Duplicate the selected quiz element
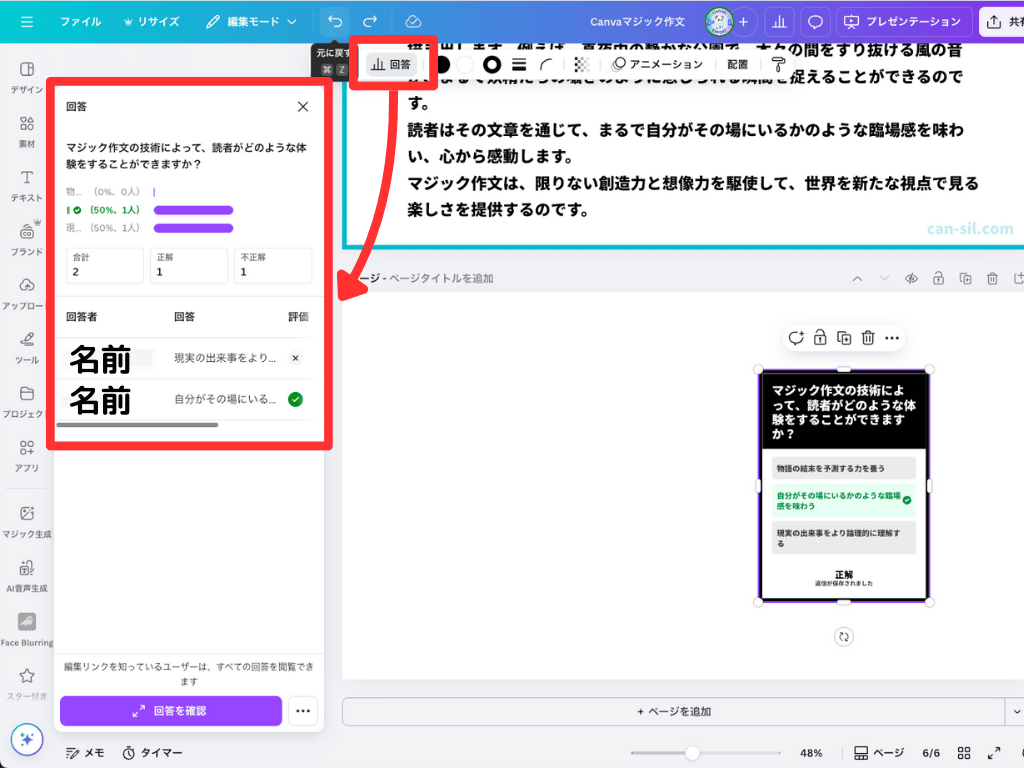 [x=844, y=338]
